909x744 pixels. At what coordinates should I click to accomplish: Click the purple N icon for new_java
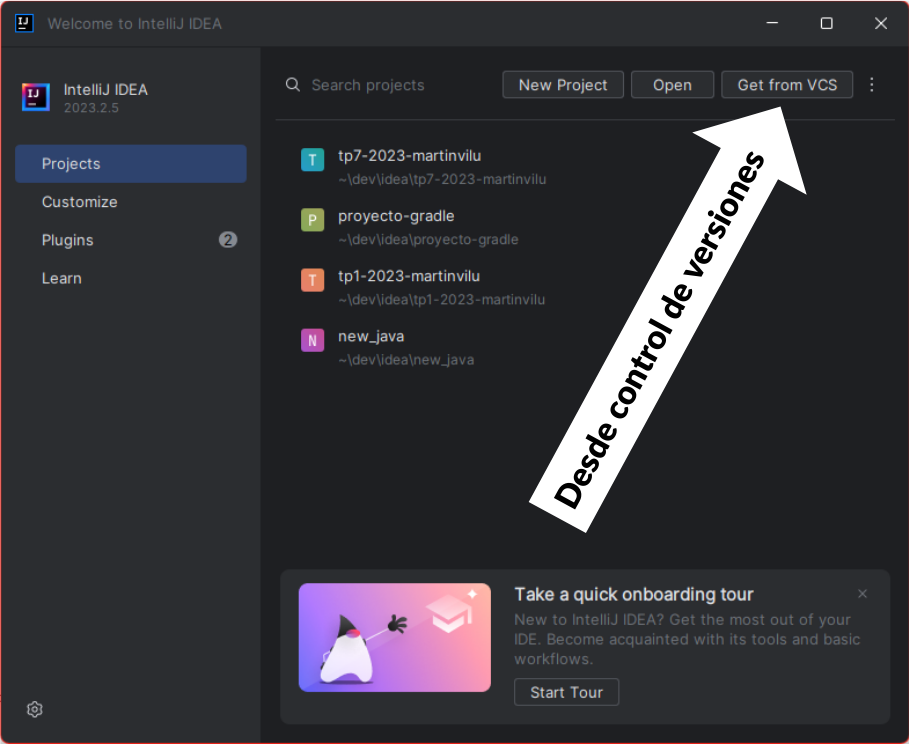click(312, 340)
